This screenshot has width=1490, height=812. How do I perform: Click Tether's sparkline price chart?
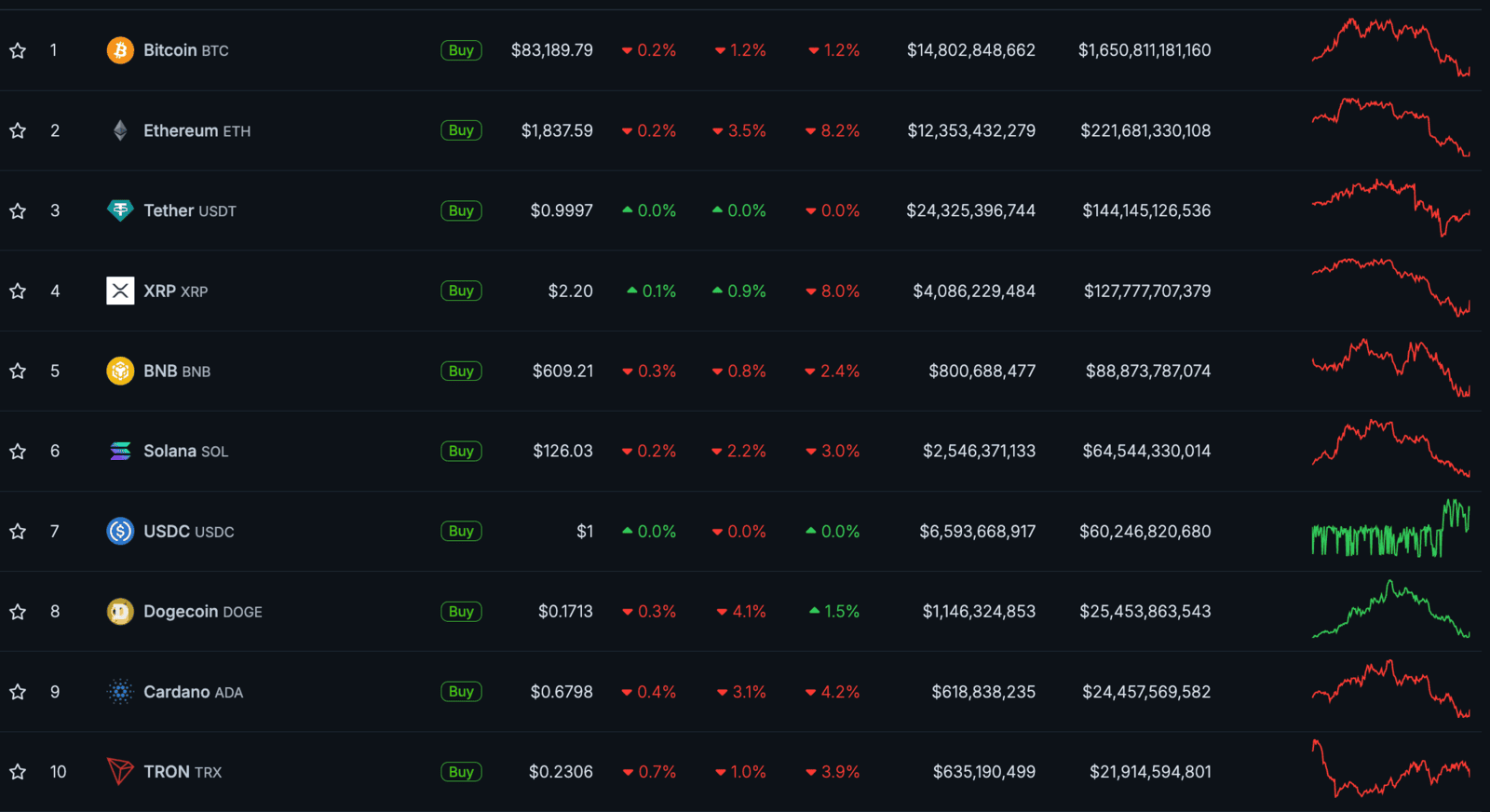(1391, 208)
